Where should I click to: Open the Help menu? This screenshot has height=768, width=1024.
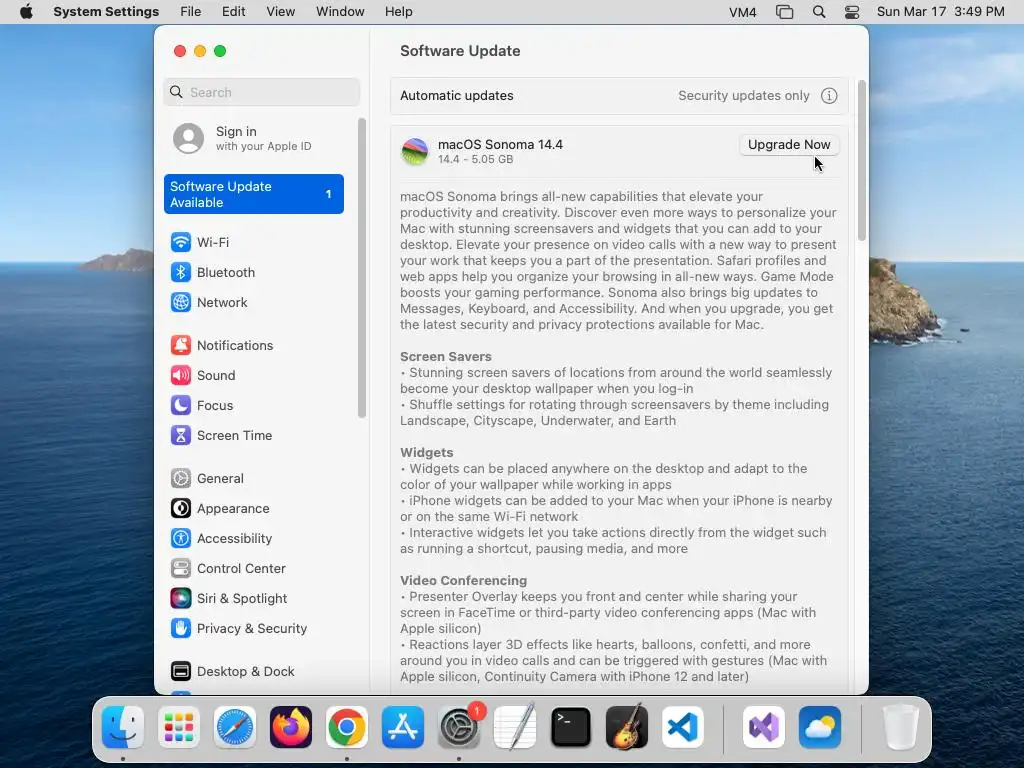click(x=398, y=12)
